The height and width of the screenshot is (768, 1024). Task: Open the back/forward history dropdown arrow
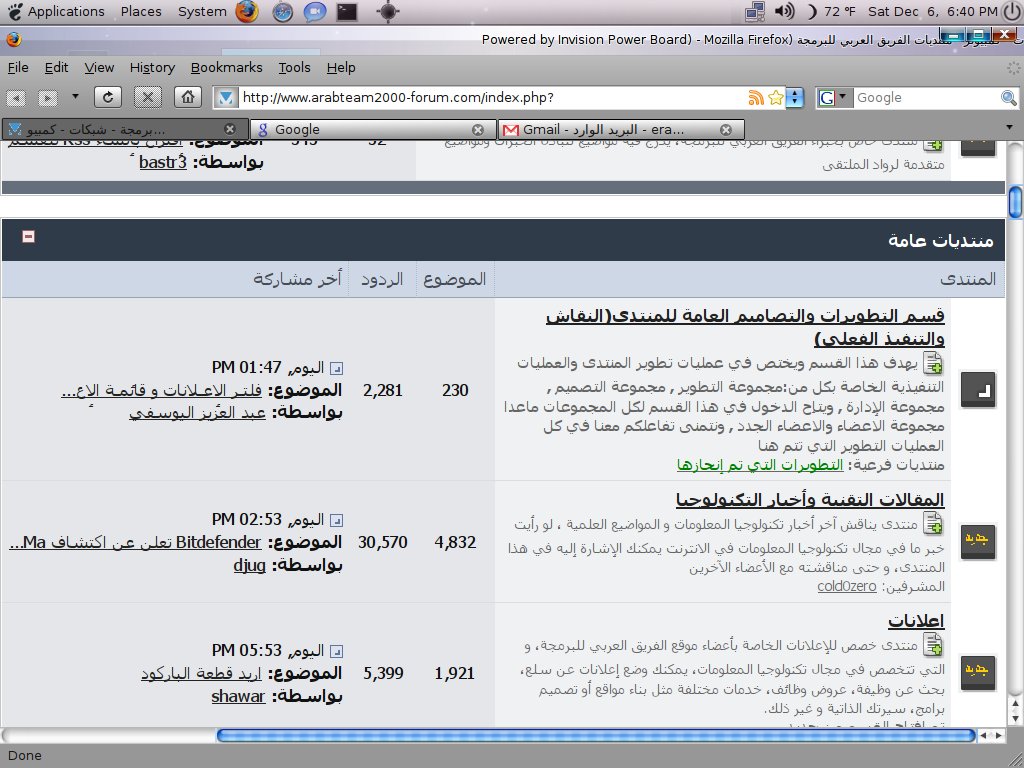(75, 97)
